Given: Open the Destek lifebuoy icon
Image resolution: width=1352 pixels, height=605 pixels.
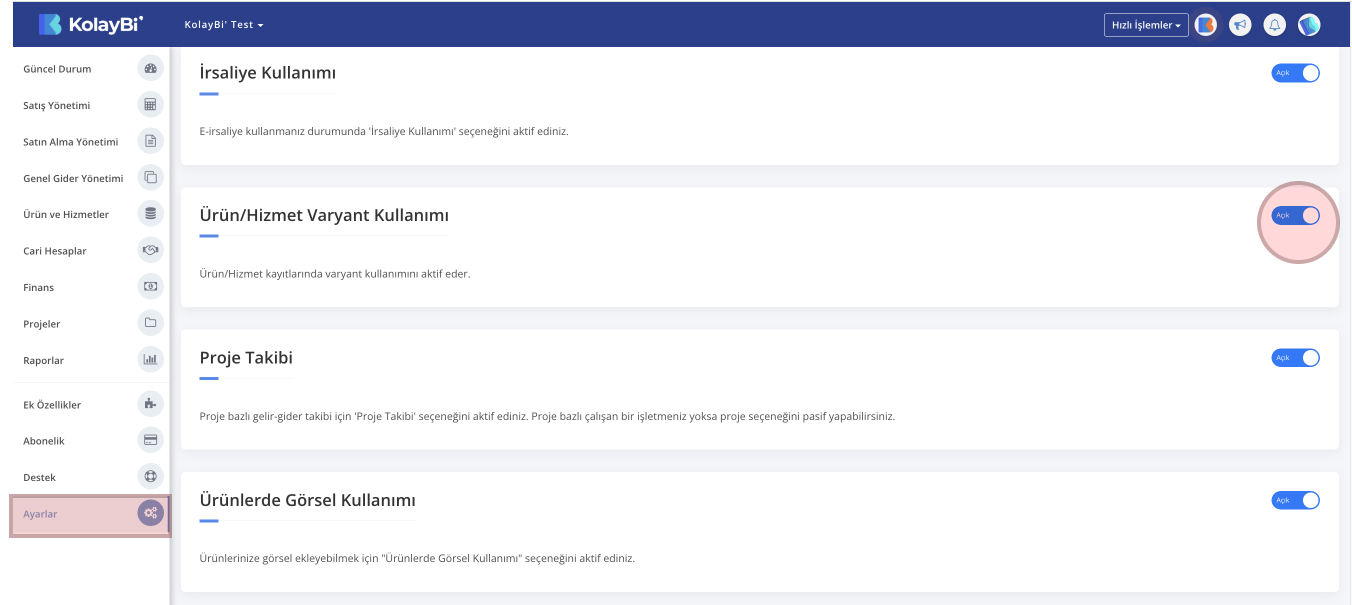Looking at the screenshot, I should point(150,477).
